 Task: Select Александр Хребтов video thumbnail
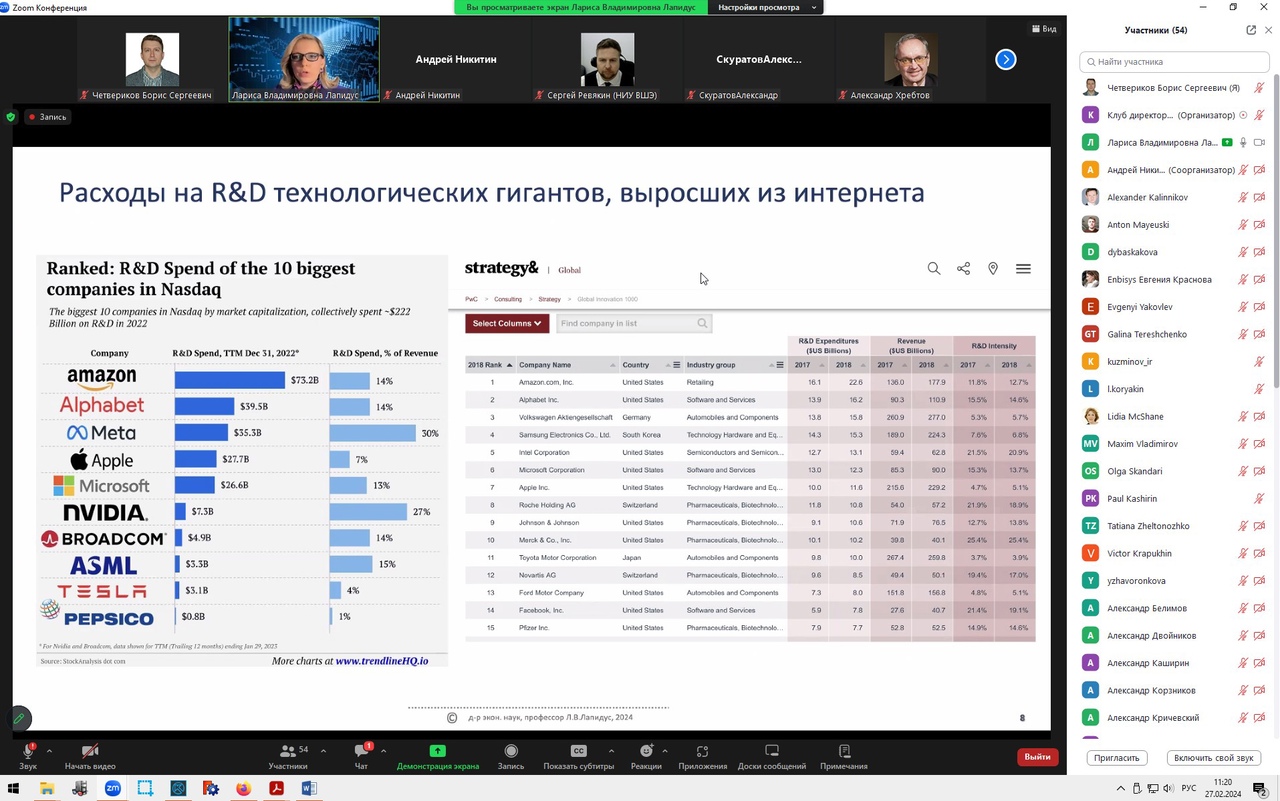tap(910, 59)
